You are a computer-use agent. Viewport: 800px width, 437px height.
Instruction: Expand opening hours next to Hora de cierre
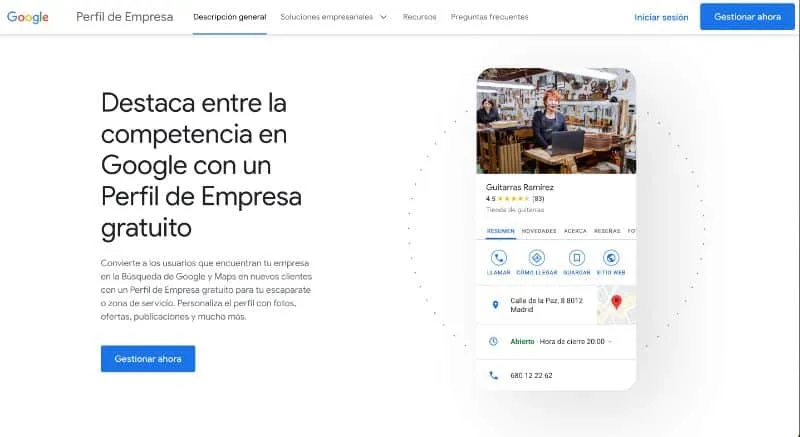point(610,342)
